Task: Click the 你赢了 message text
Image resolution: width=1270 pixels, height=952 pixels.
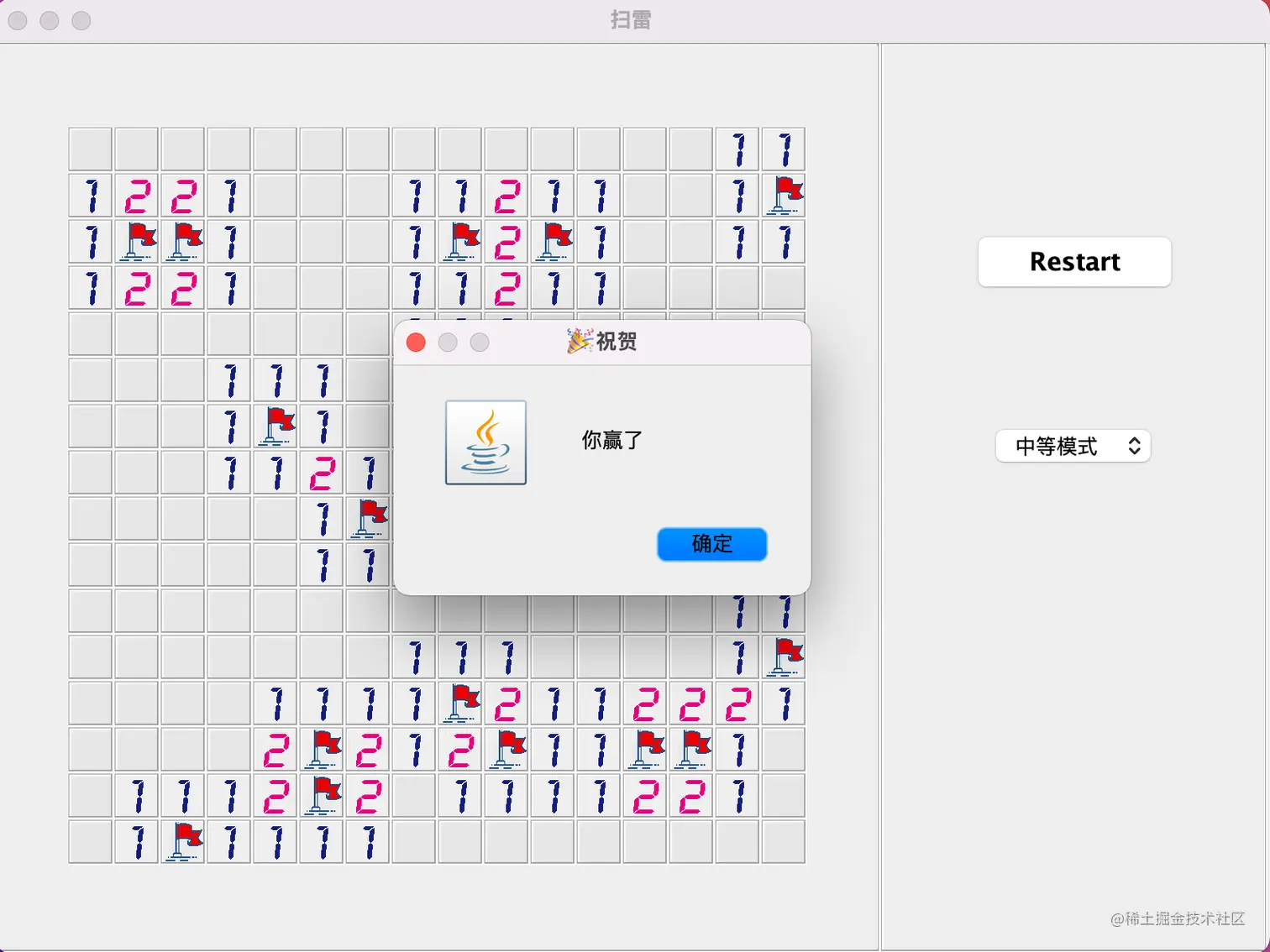Action: tap(612, 440)
